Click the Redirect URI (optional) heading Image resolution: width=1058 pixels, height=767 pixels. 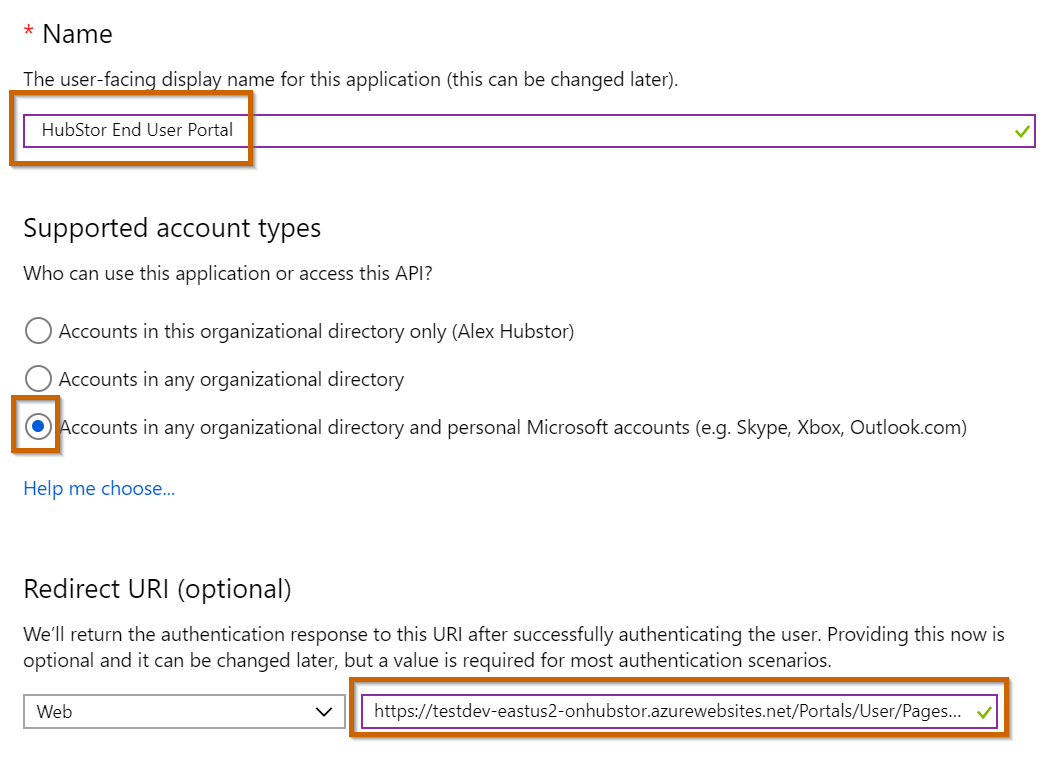157,590
